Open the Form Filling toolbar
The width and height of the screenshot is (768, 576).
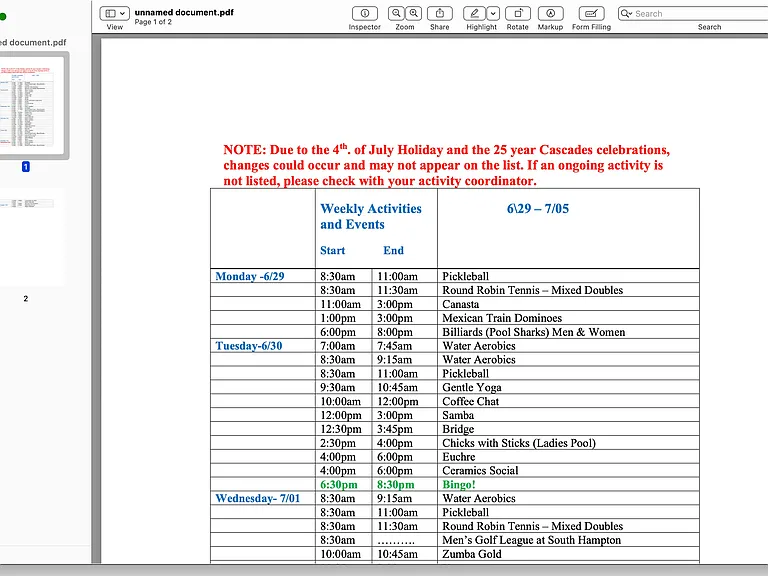(592, 13)
